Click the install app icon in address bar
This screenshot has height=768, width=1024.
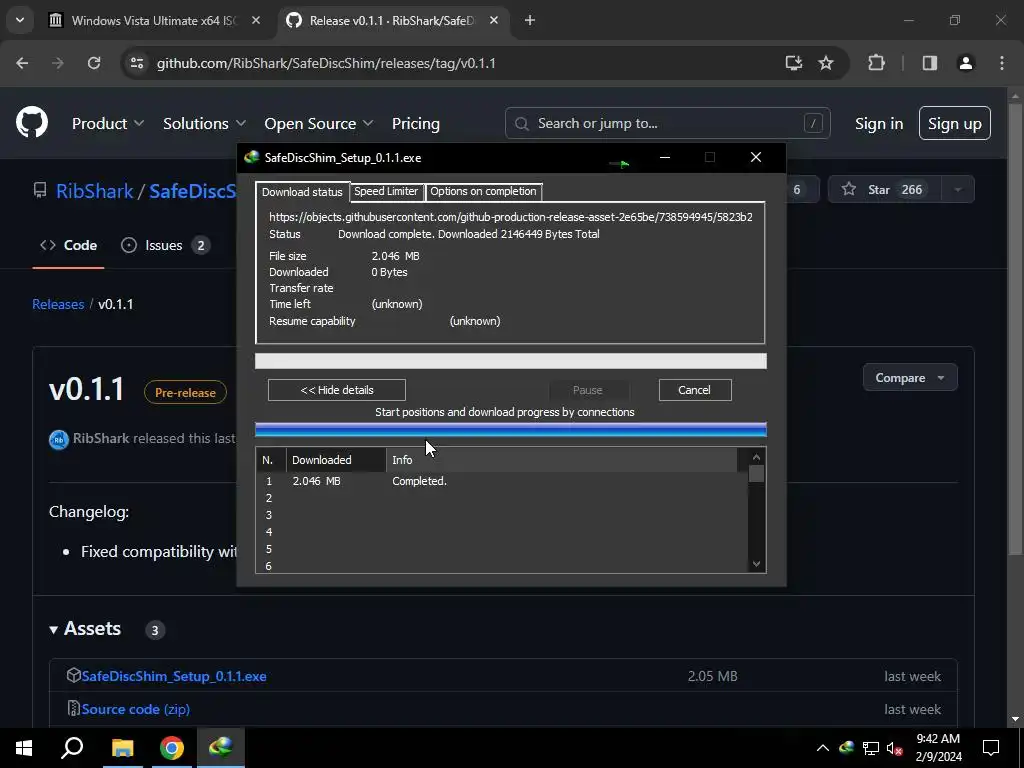(793, 63)
